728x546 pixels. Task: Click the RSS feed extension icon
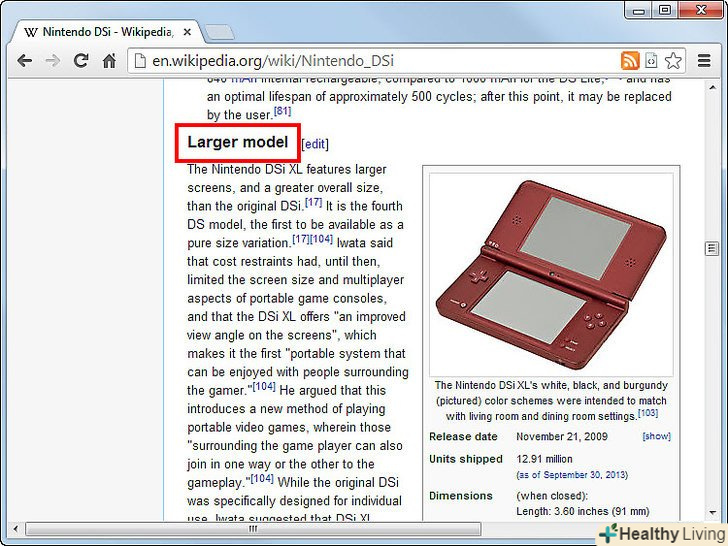coord(630,61)
